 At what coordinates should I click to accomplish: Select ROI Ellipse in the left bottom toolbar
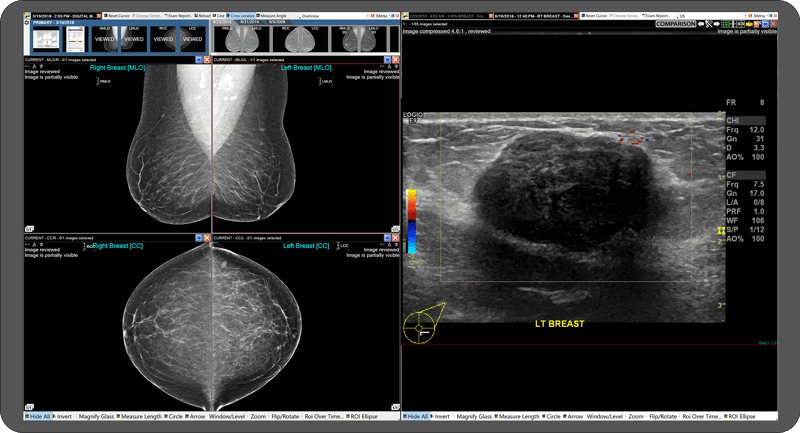pos(362,417)
